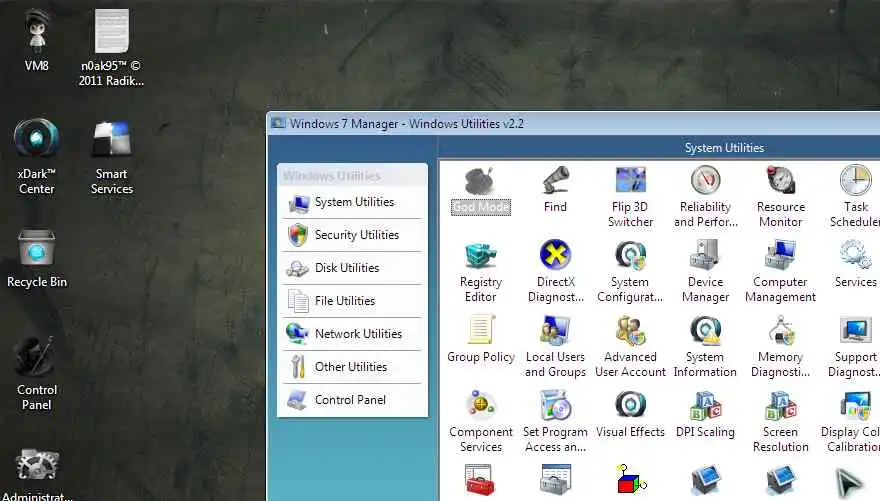Image resolution: width=880 pixels, height=501 pixels.
Task: Open Support Diagnostic tool
Action: coord(854,347)
